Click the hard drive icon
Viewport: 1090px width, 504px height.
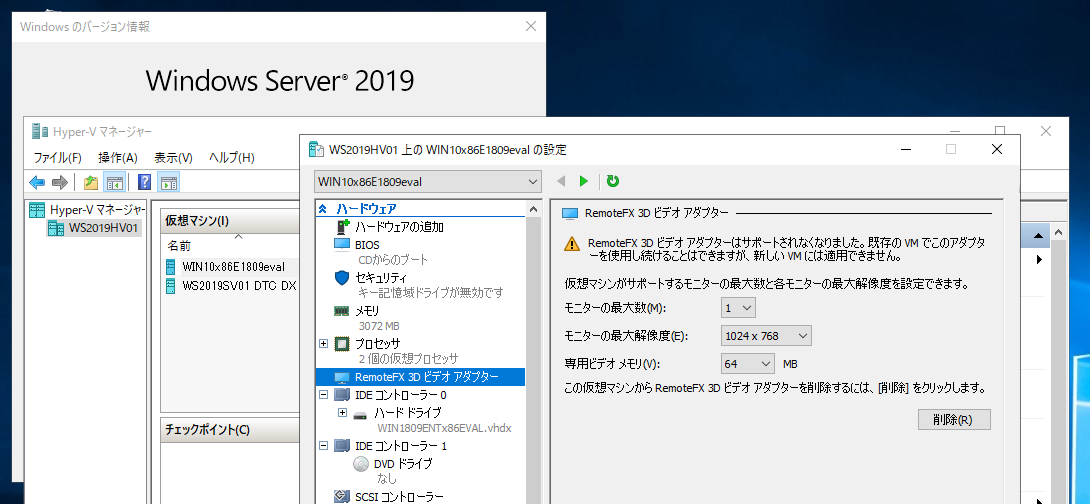(x=360, y=414)
